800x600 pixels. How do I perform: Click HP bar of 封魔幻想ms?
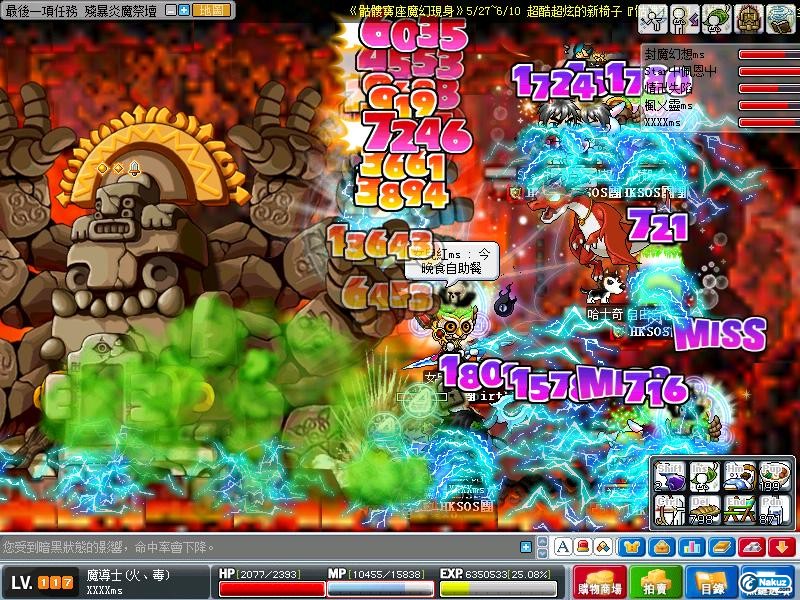coord(769,55)
